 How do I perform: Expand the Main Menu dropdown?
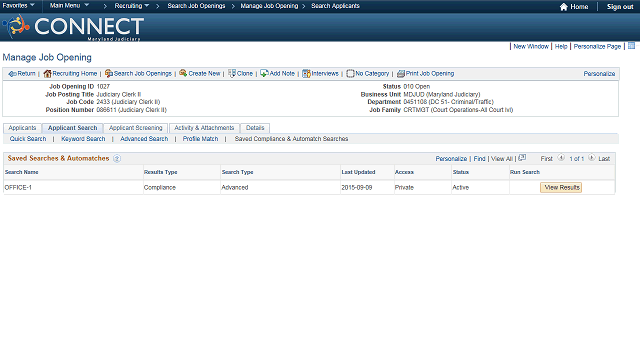point(69,6)
